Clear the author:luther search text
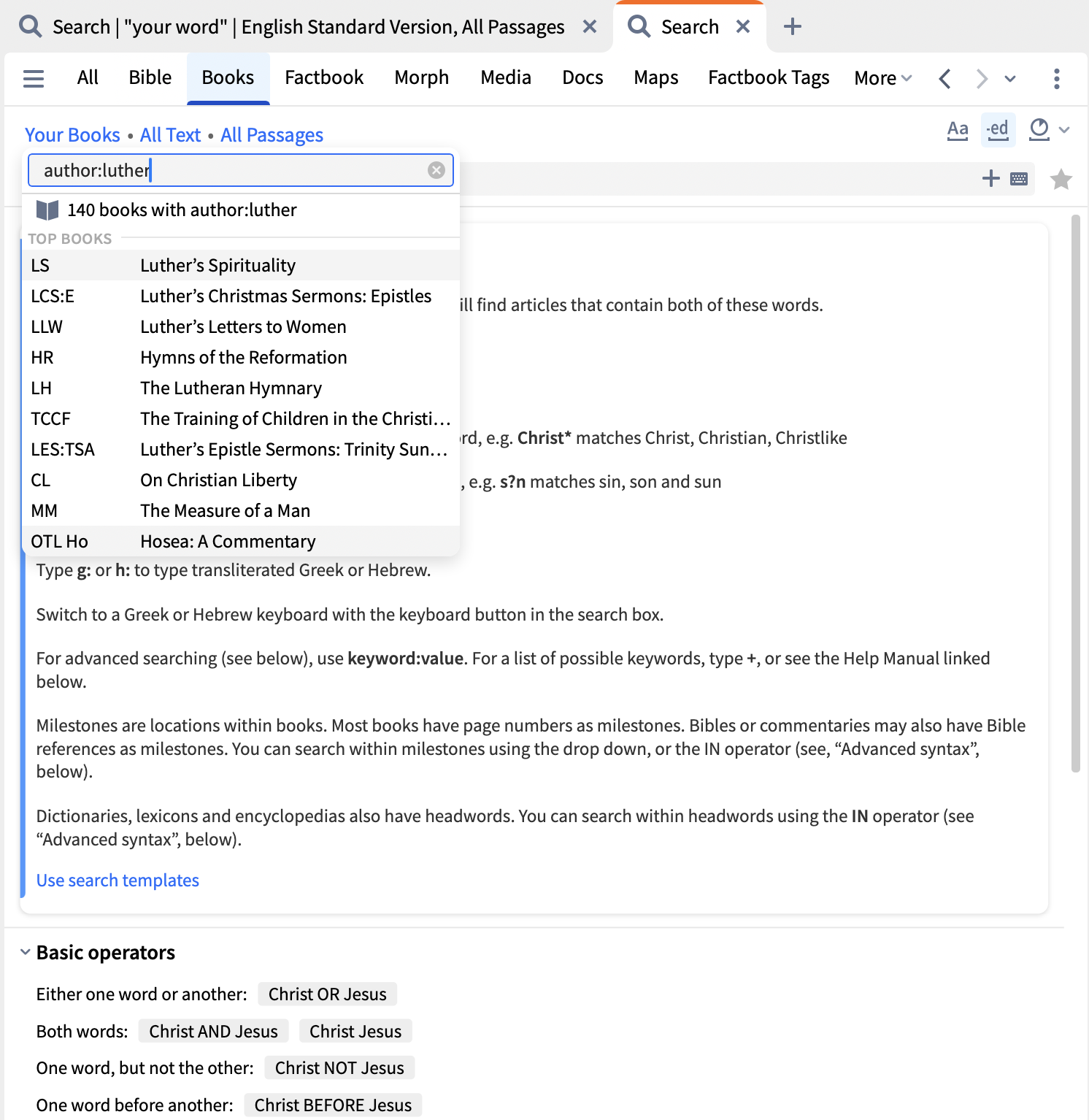 coord(436,170)
